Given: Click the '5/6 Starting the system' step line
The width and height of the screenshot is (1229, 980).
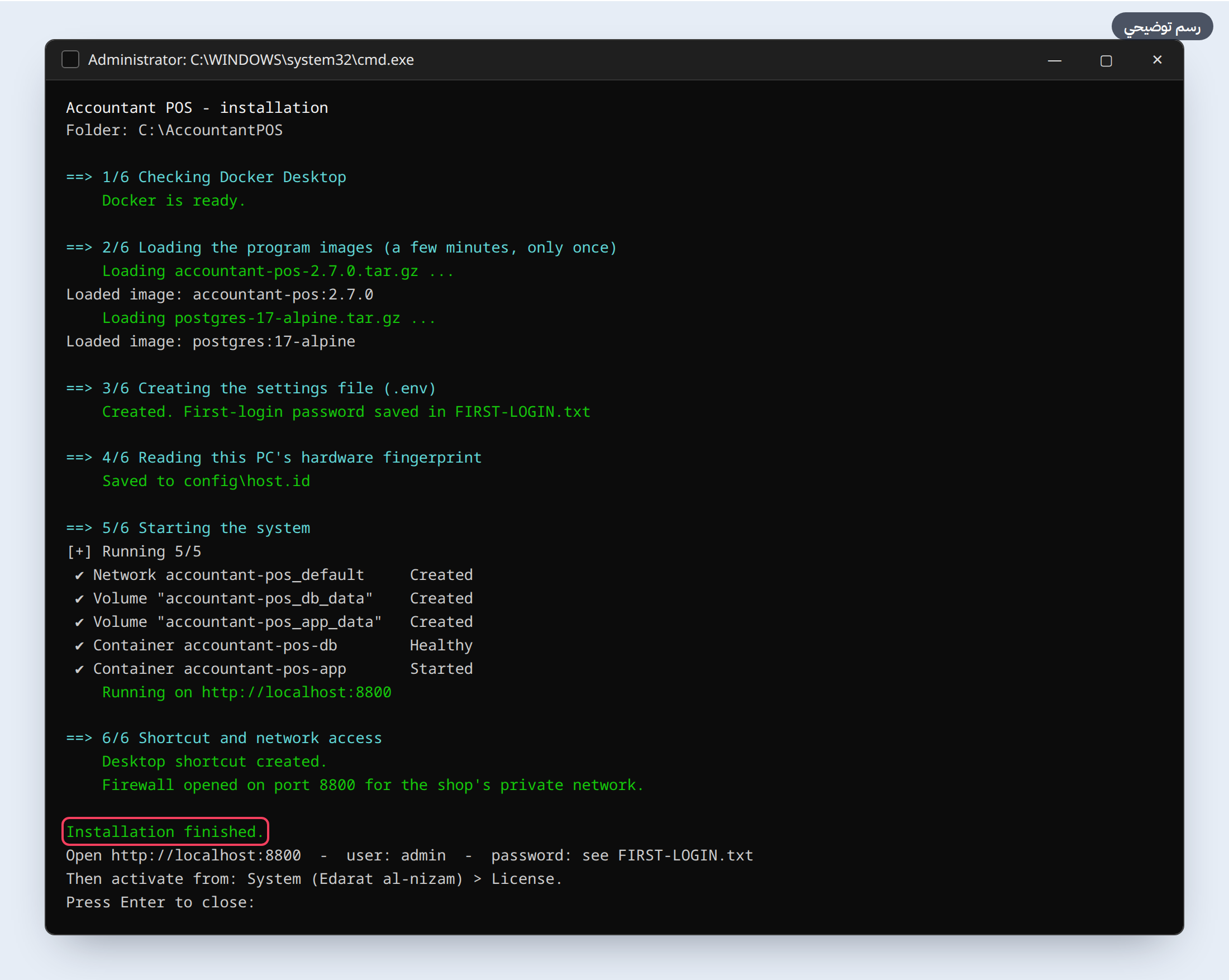Looking at the screenshot, I should 188,528.
